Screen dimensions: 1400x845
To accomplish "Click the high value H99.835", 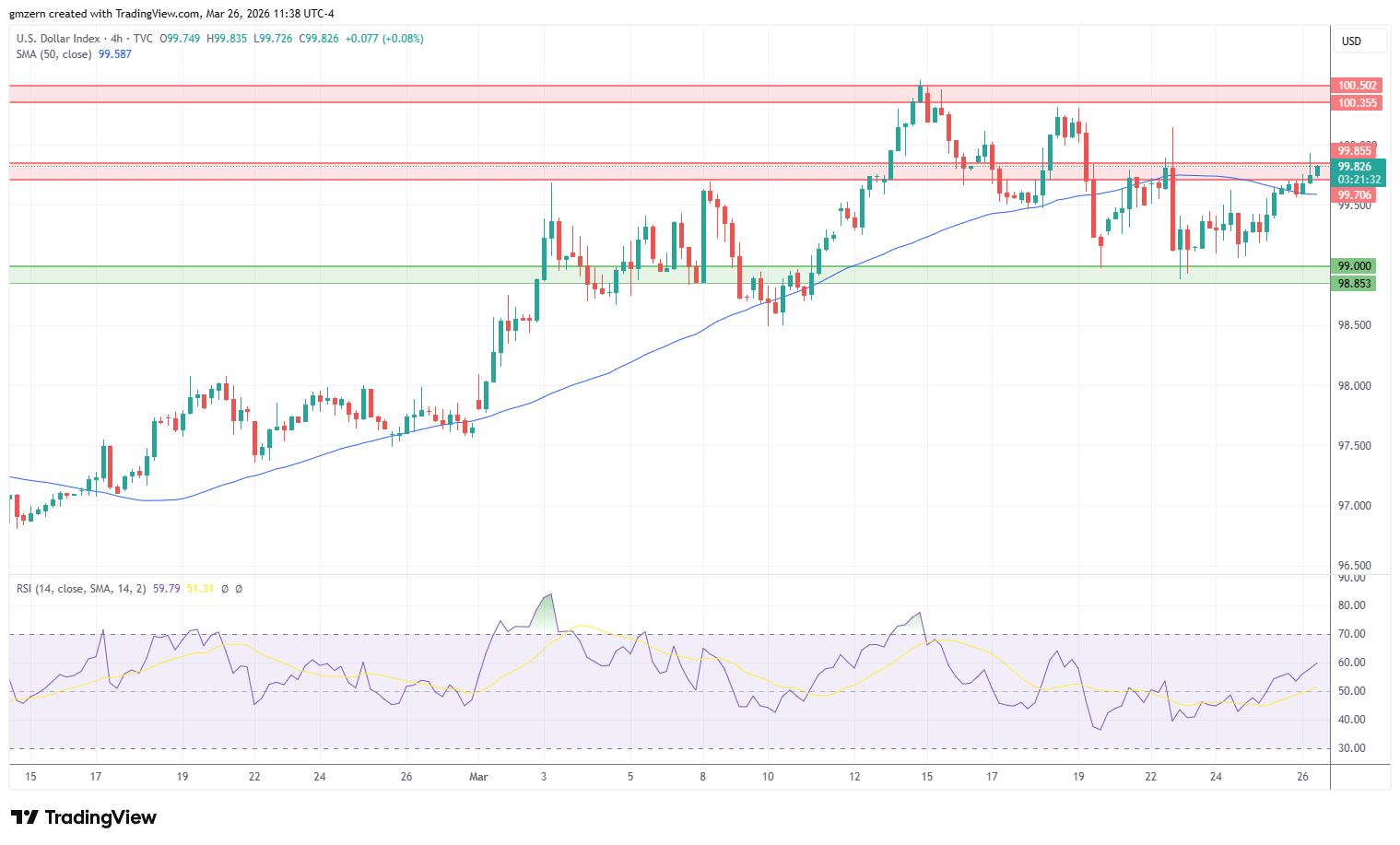I will click(227, 39).
